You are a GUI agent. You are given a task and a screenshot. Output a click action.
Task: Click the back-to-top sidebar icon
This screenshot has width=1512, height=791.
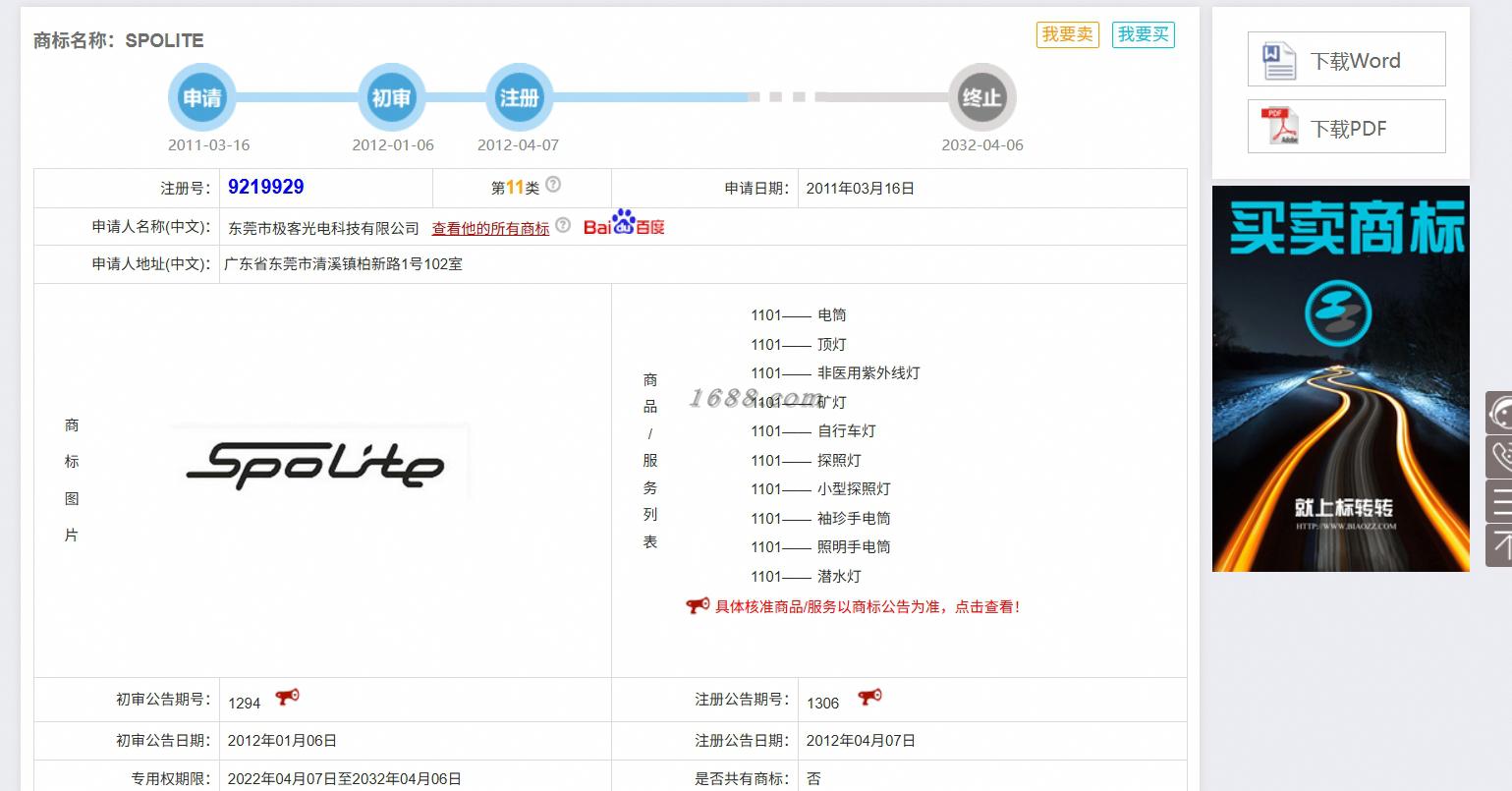point(1499,544)
